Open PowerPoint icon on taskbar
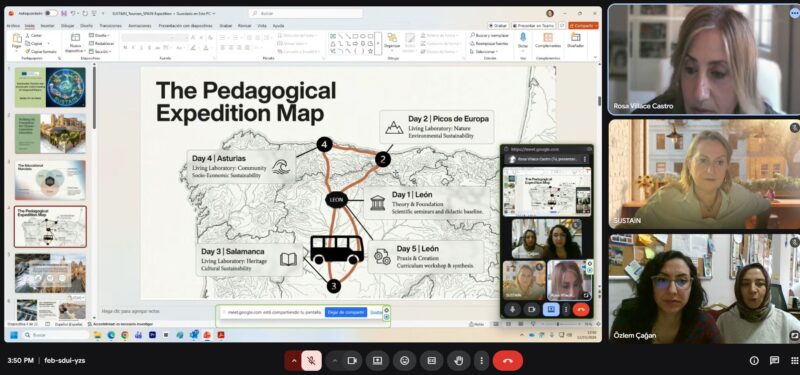 (207, 335)
